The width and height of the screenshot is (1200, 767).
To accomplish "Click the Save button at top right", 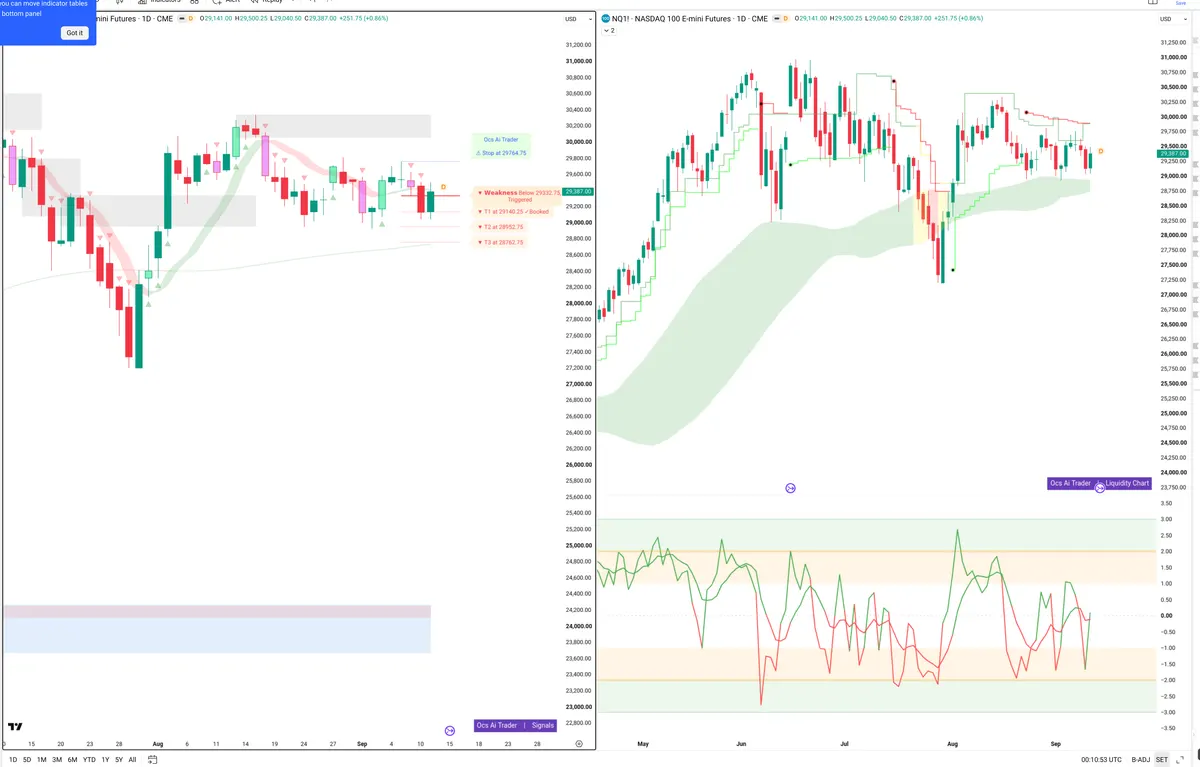I will coord(1183,3).
